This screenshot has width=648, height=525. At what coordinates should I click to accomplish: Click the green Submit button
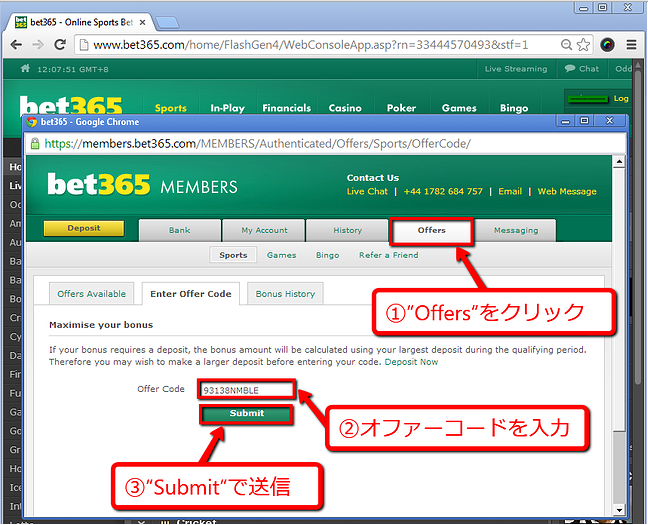click(247, 414)
